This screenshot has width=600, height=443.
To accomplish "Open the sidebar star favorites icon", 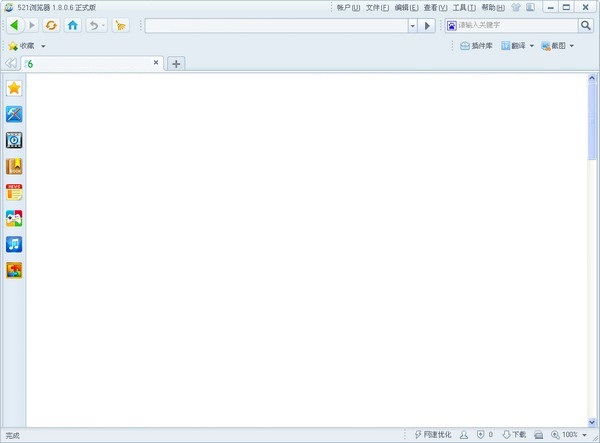I will coord(14,88).
